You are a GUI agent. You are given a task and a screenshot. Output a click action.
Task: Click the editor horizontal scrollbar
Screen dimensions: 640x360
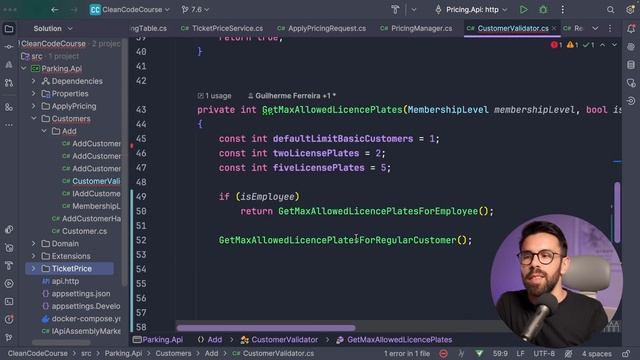click(x=266, y=328)
